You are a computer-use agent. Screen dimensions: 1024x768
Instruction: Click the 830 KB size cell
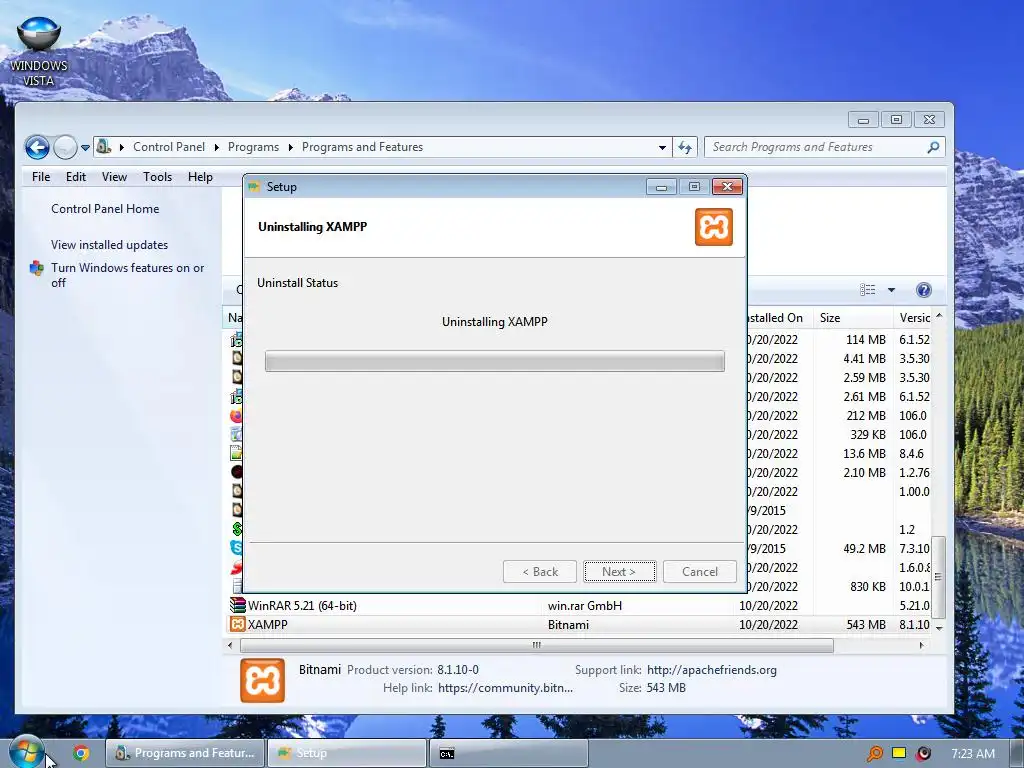pyautogui.click(x=868, y=587)
